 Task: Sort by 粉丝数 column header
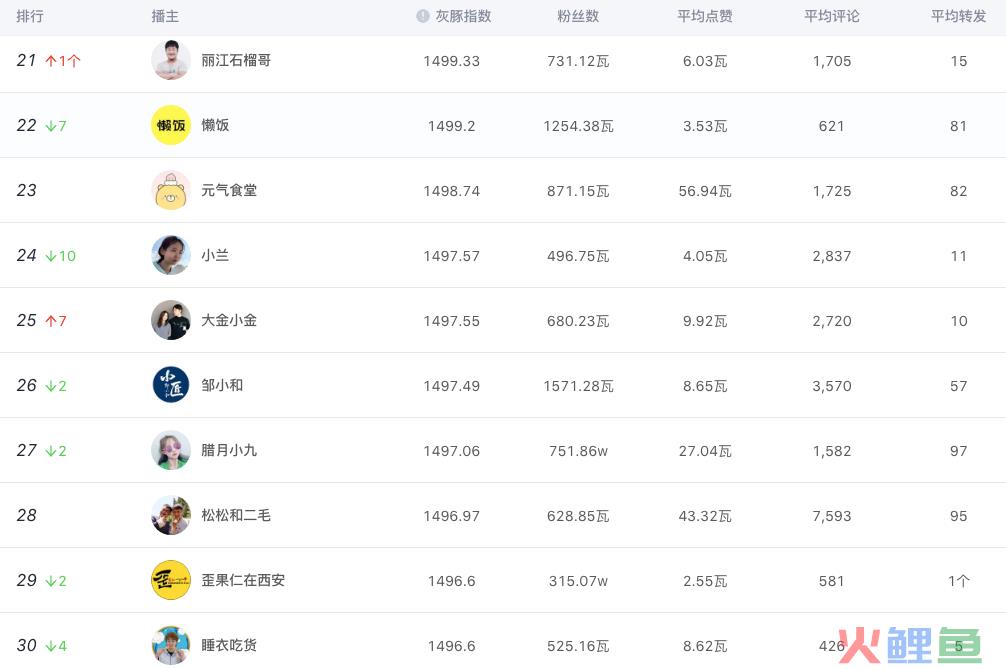pos(578,16)
